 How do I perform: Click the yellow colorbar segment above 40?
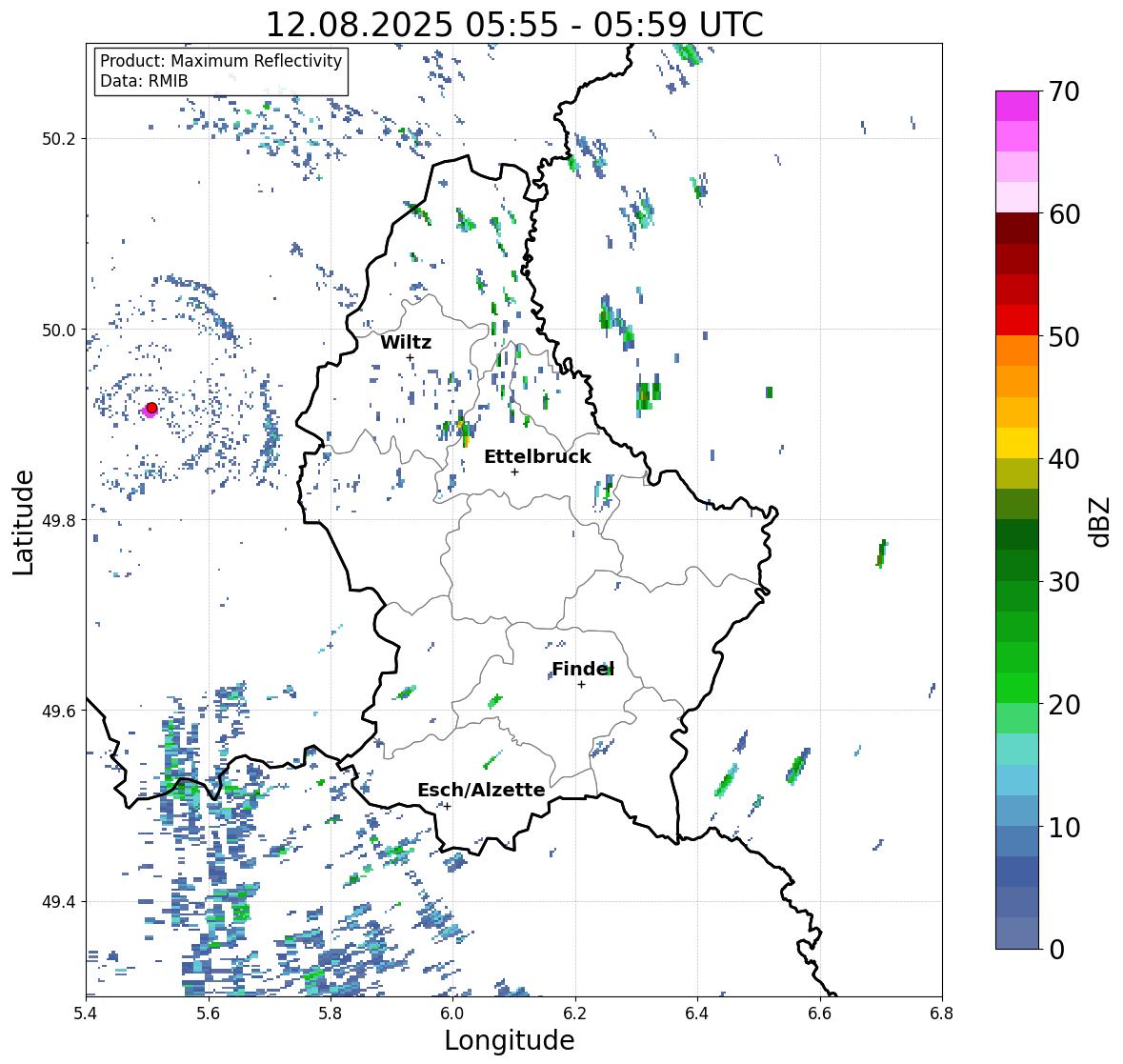pyautogui.click(x=1017, y=443)
